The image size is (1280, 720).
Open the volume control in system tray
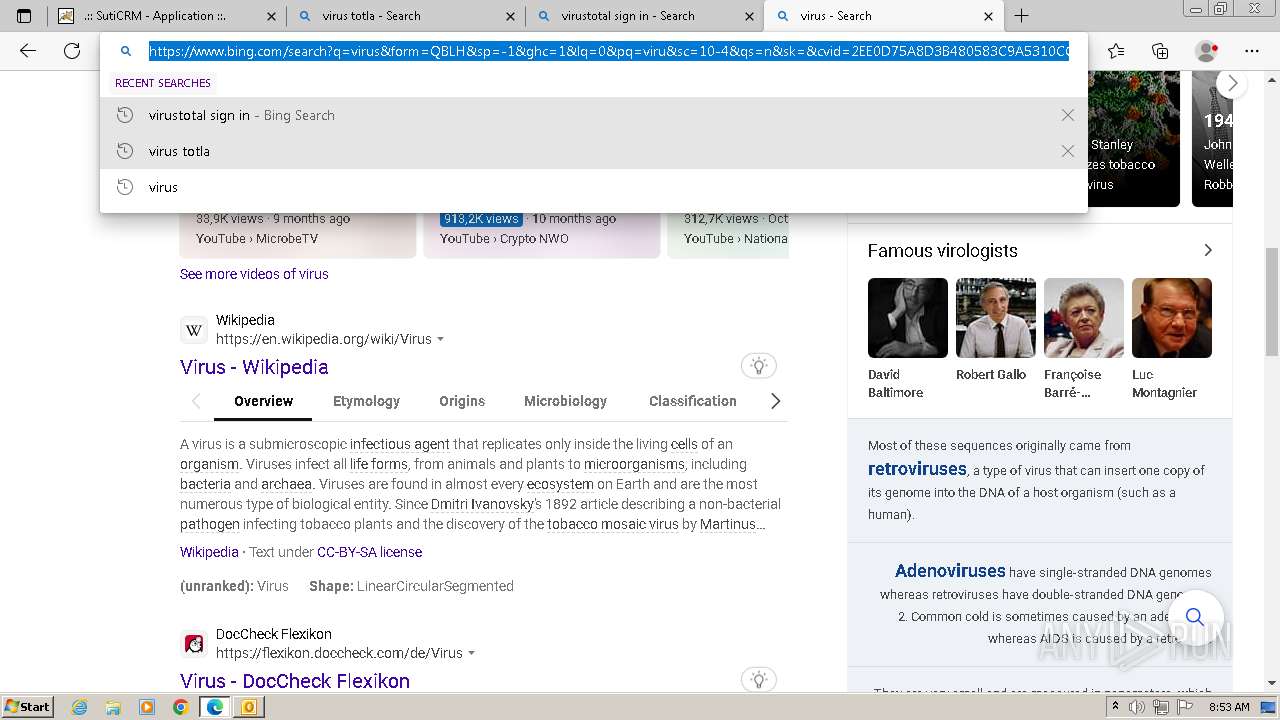(x=1138, y=707)
